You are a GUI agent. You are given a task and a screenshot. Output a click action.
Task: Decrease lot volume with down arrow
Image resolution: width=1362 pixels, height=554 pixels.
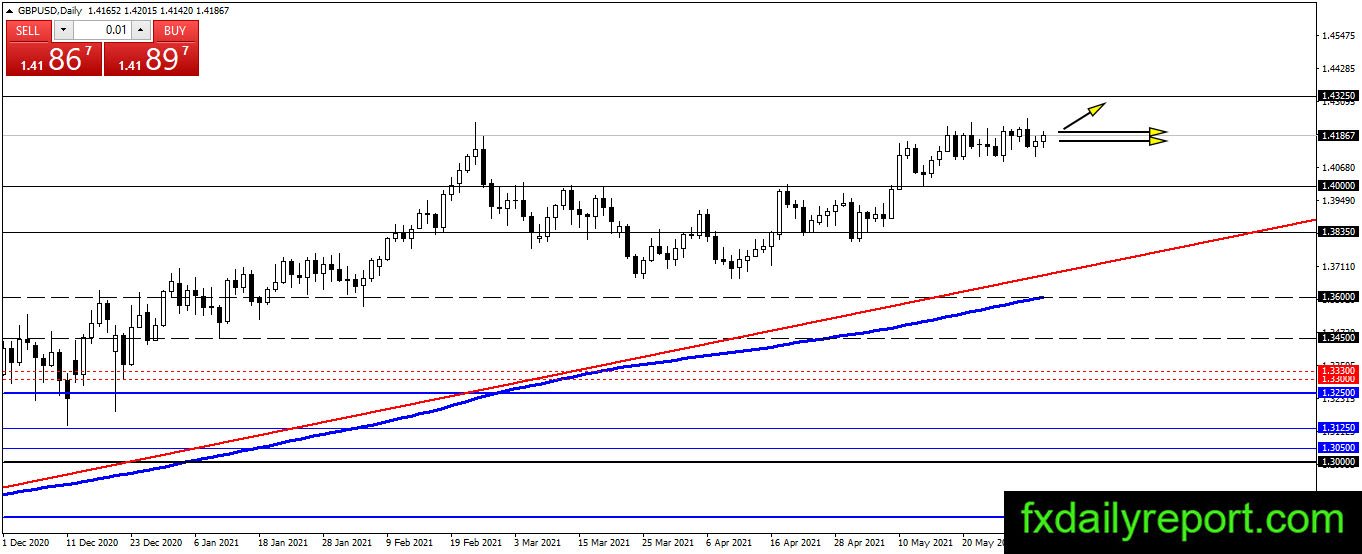[x=63, y=30]
